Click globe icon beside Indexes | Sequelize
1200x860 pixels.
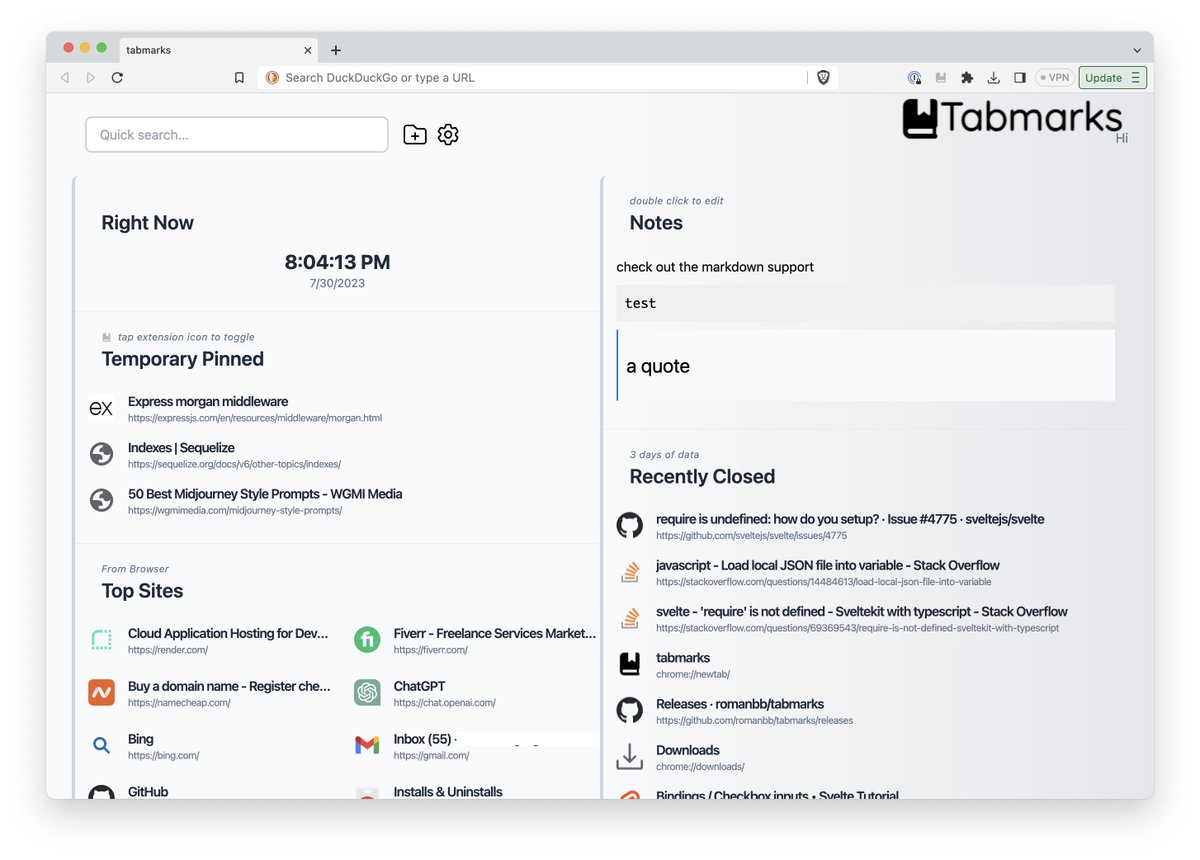[101, 455]
